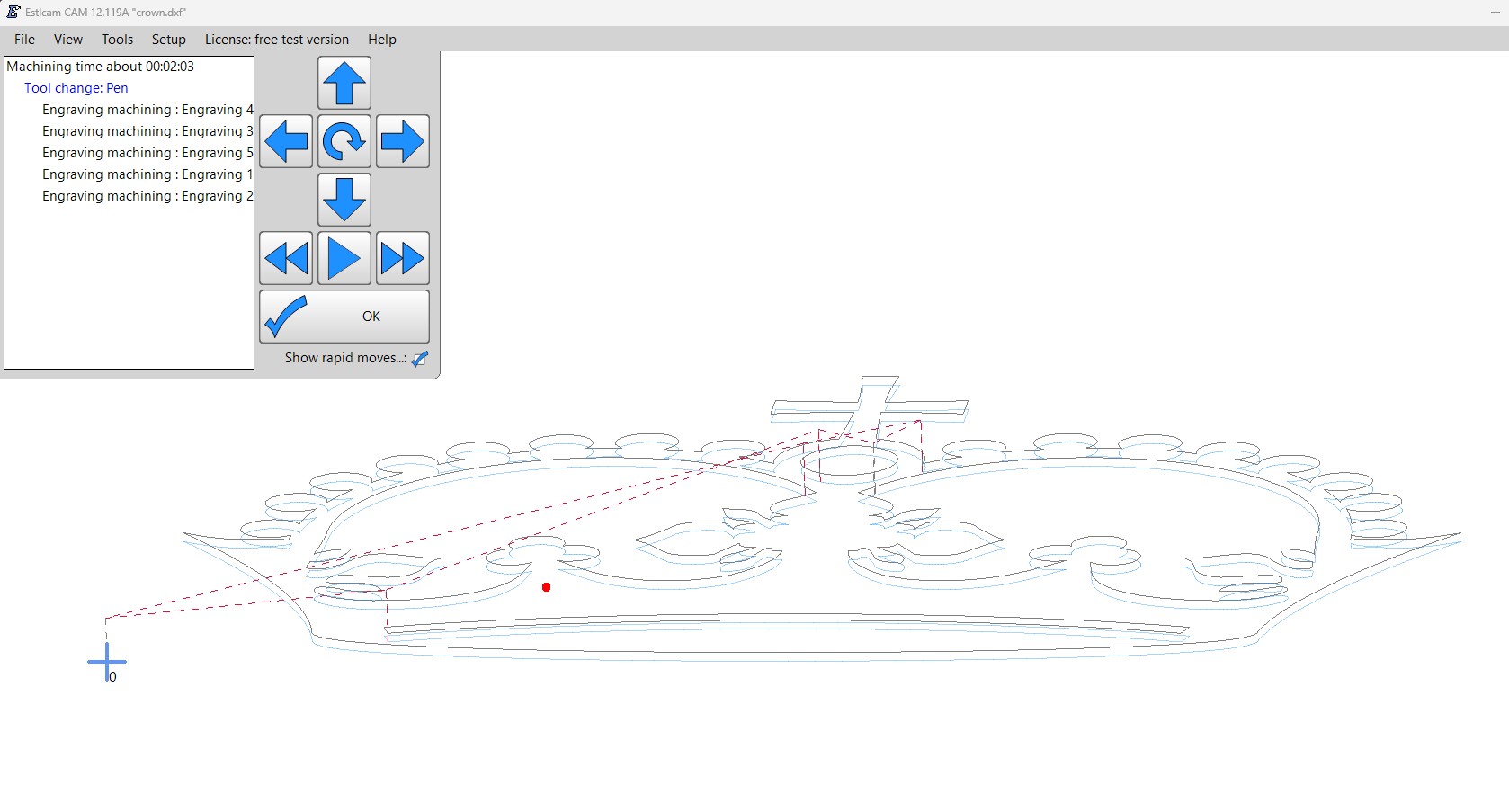
Task: Open the View menu
Action: click(68, 40)
